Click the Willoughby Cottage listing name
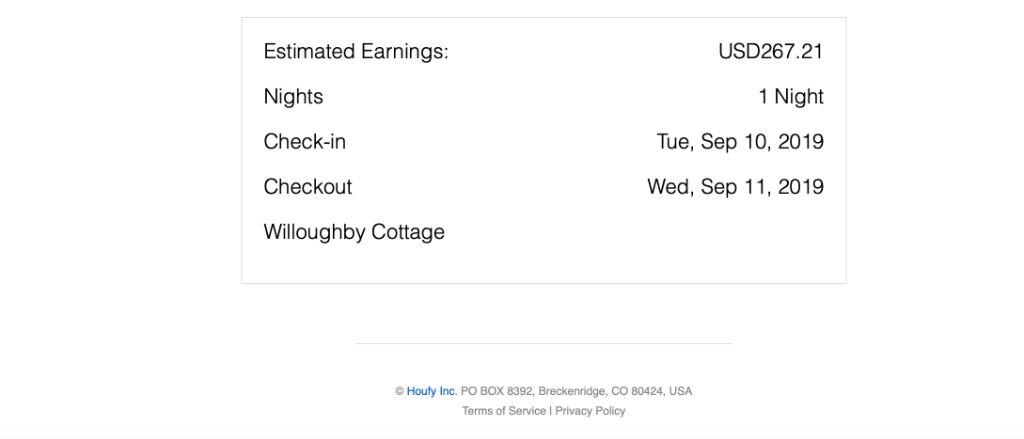This screenshot has width=1024, height=439. coord(353,232)
